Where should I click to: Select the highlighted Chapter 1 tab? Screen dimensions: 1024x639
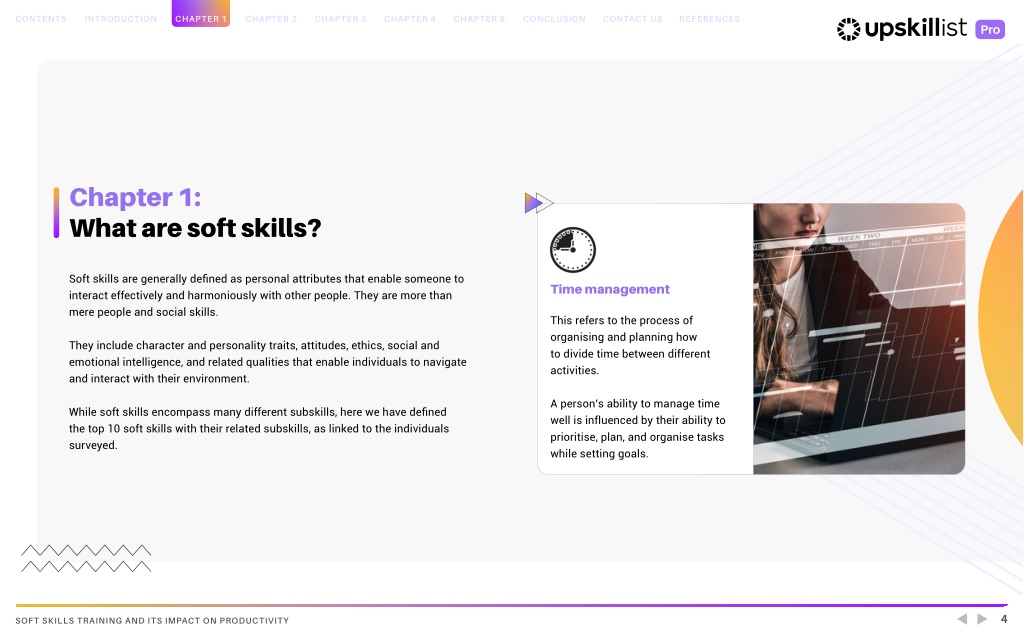[x=200, y=14]
